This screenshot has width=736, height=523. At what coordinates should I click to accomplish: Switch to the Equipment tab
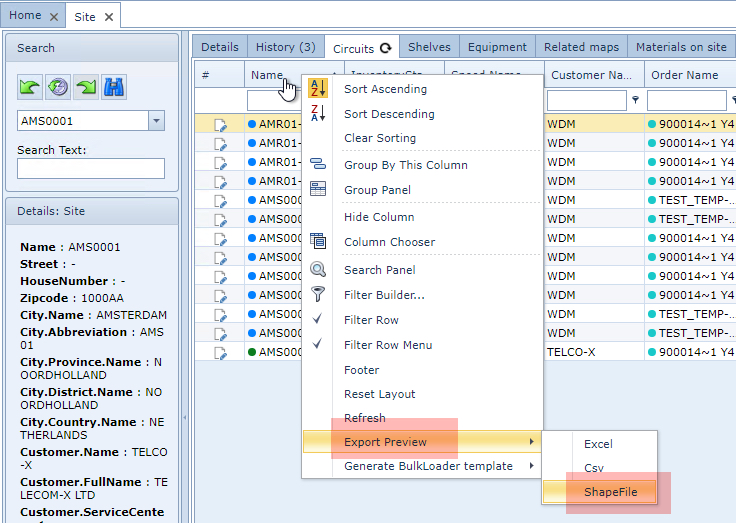(x=497, y=47)
